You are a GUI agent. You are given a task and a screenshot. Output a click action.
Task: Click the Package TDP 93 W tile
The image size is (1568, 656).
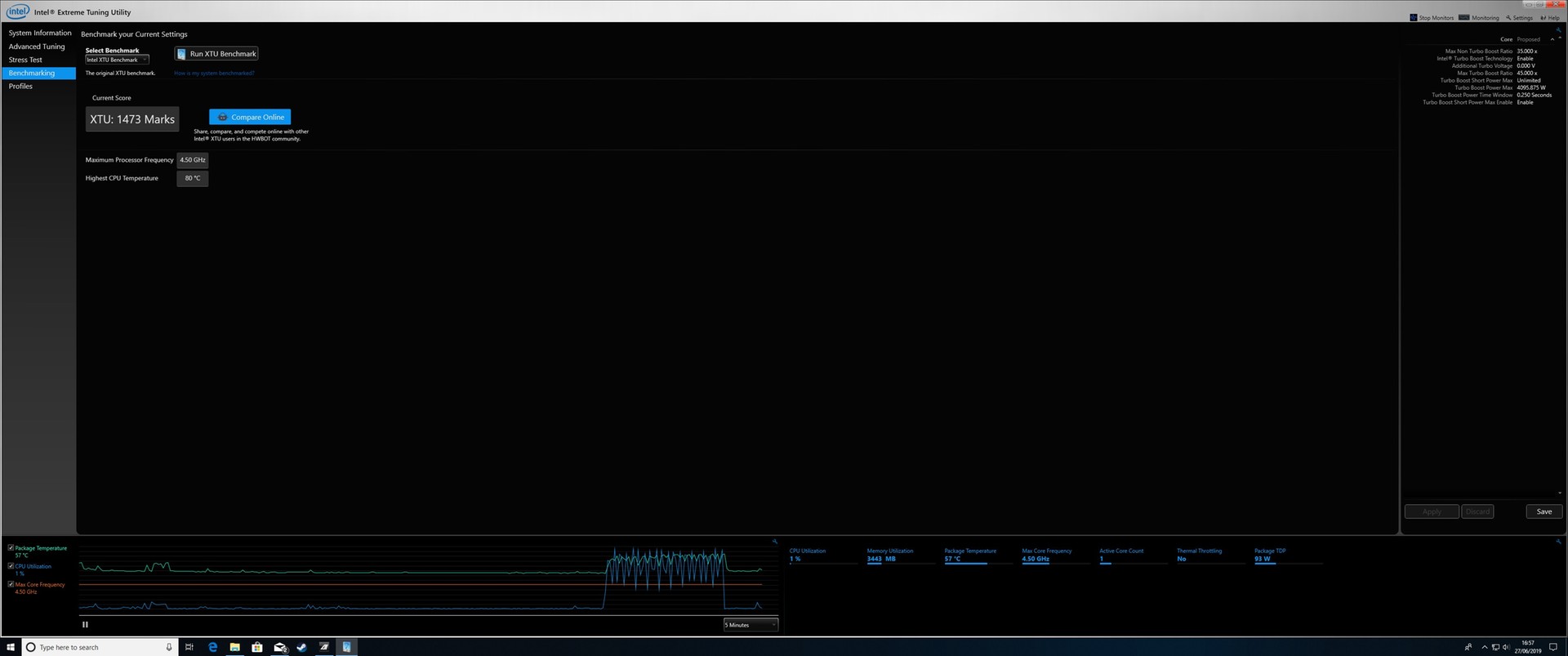coord(1290,556)
